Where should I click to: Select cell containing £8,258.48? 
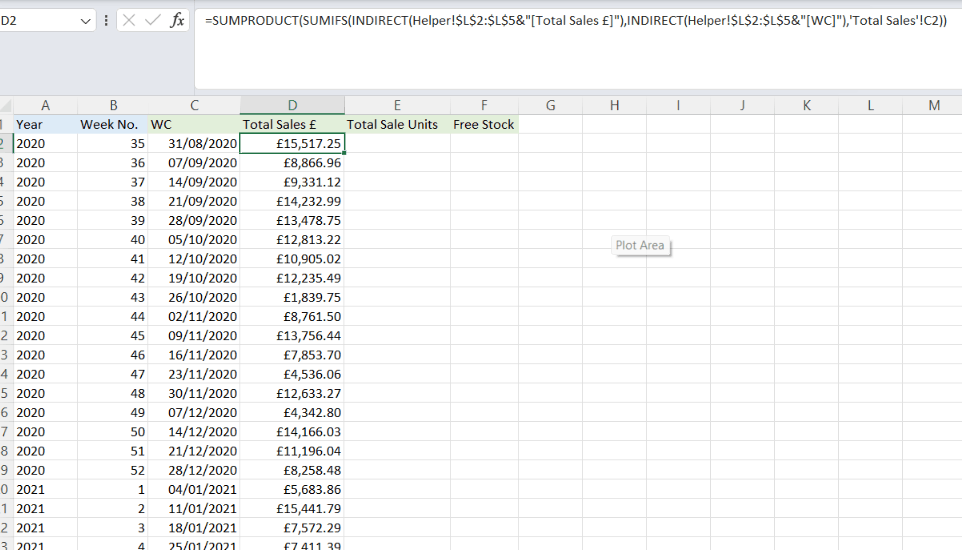pyautogui.click(x=292, y=470)
